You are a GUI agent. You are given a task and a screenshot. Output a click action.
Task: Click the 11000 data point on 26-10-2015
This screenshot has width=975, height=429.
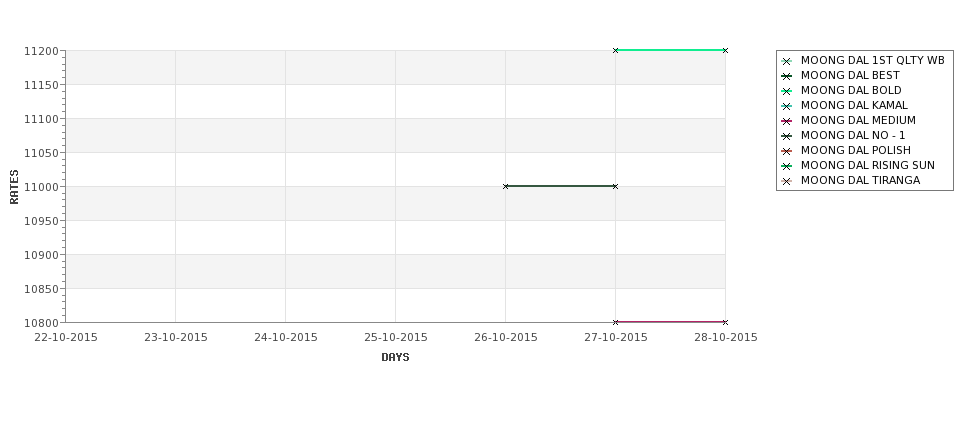coord(506,186)
